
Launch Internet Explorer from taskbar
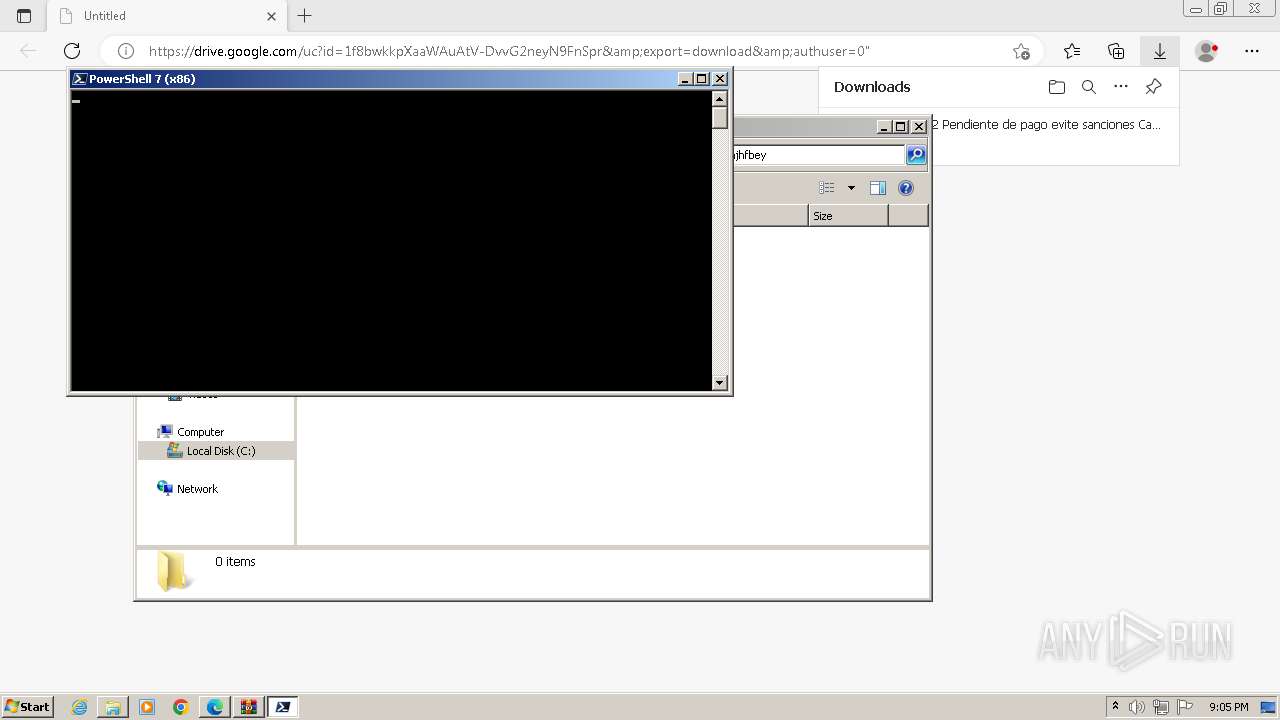click(80, 707)
